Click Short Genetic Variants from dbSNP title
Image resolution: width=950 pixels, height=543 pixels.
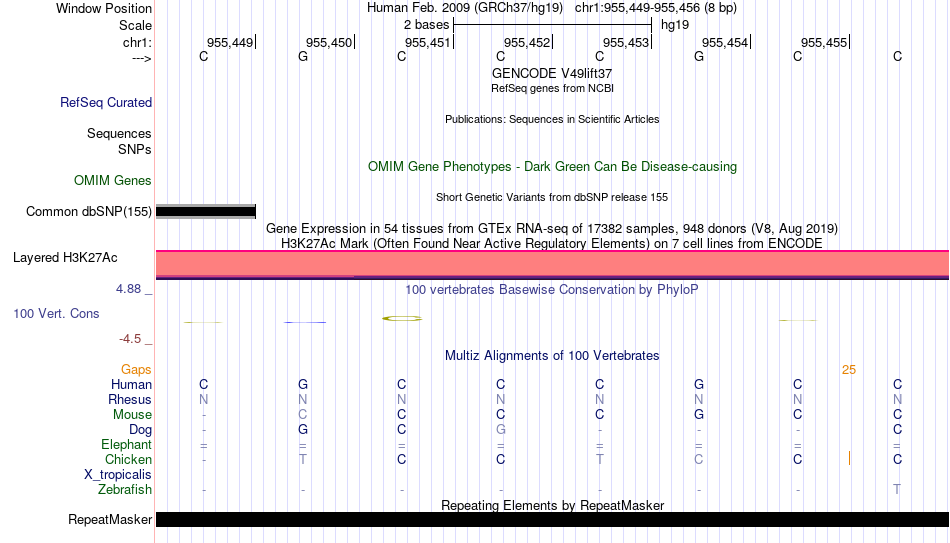552,198
